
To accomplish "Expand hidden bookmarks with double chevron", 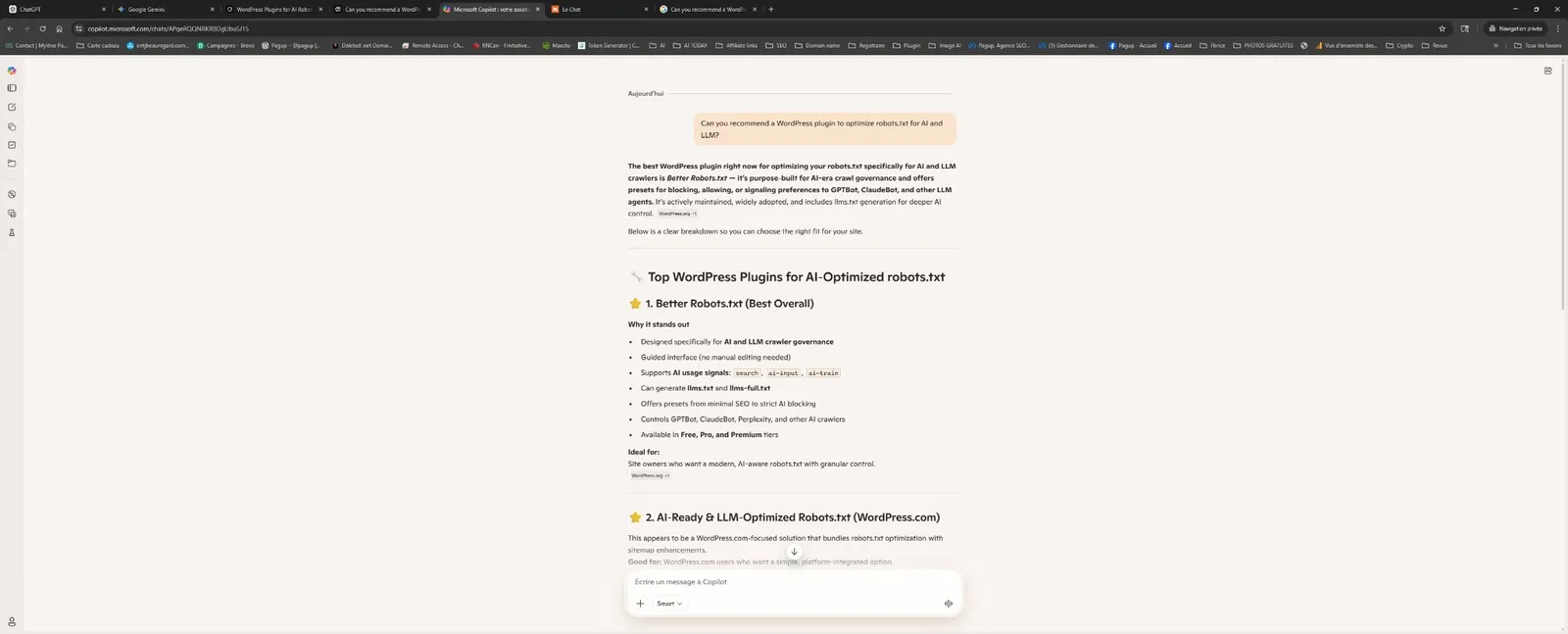I will point(1495,45).
